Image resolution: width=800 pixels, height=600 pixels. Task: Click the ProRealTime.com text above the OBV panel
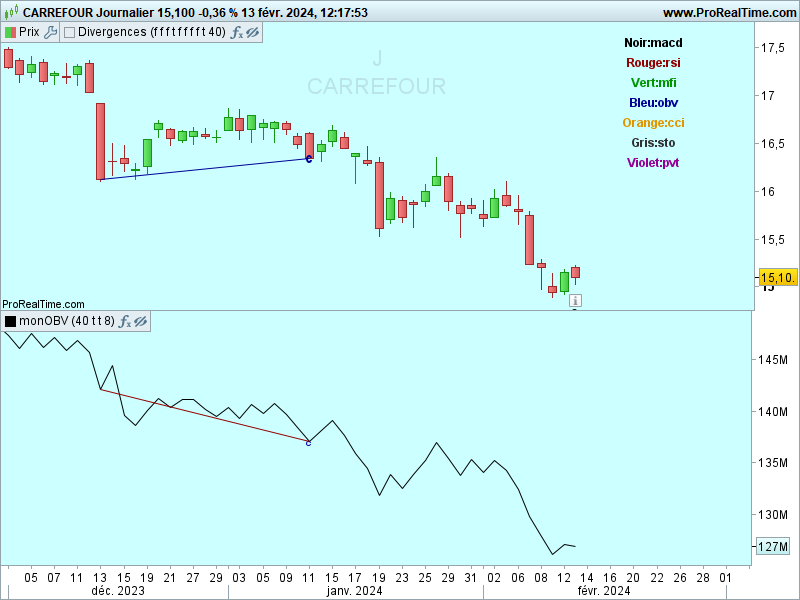(43, 304)
